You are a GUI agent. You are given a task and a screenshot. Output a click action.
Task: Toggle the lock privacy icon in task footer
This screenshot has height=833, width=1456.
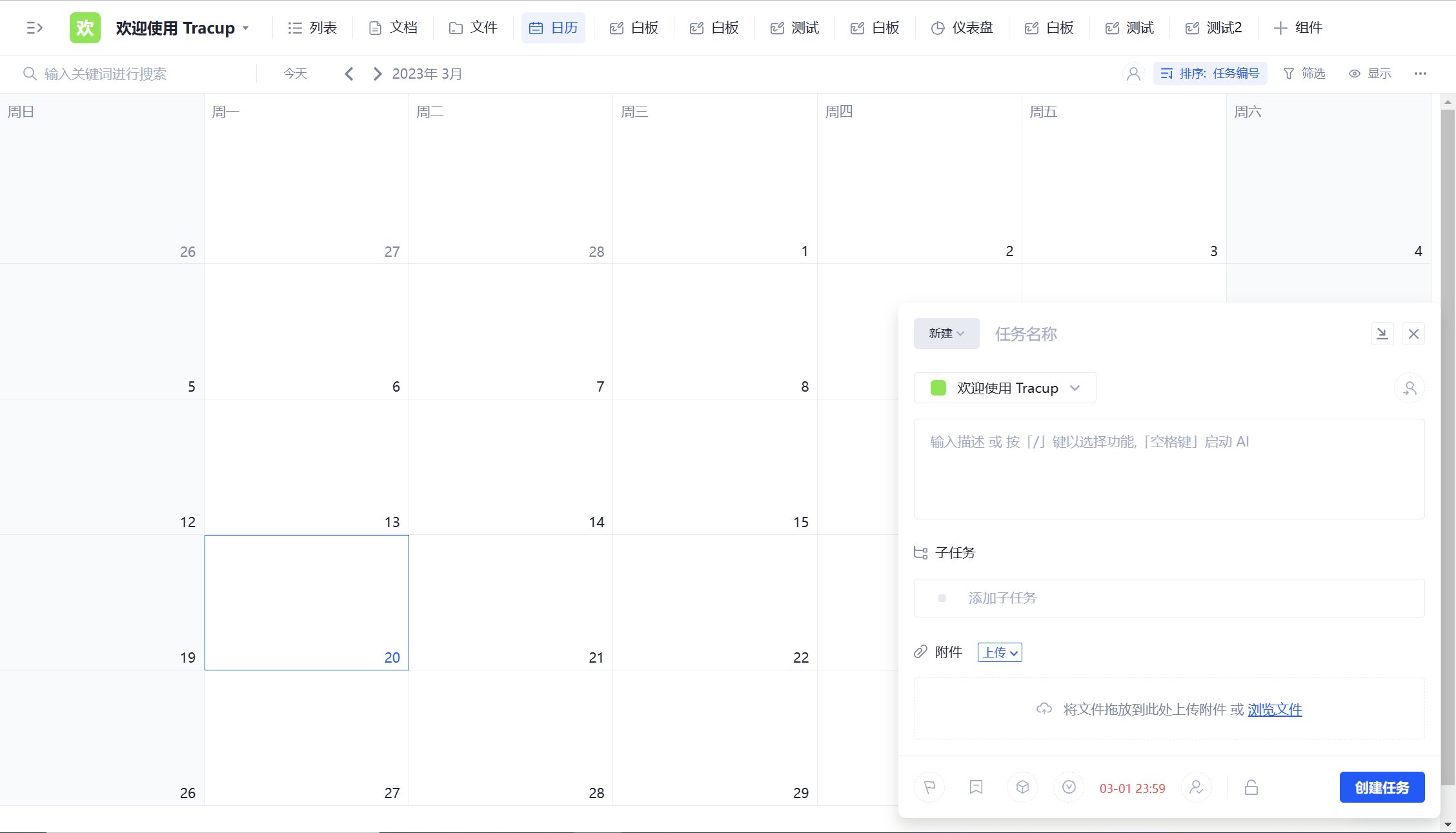click(x=1251, y=787)
